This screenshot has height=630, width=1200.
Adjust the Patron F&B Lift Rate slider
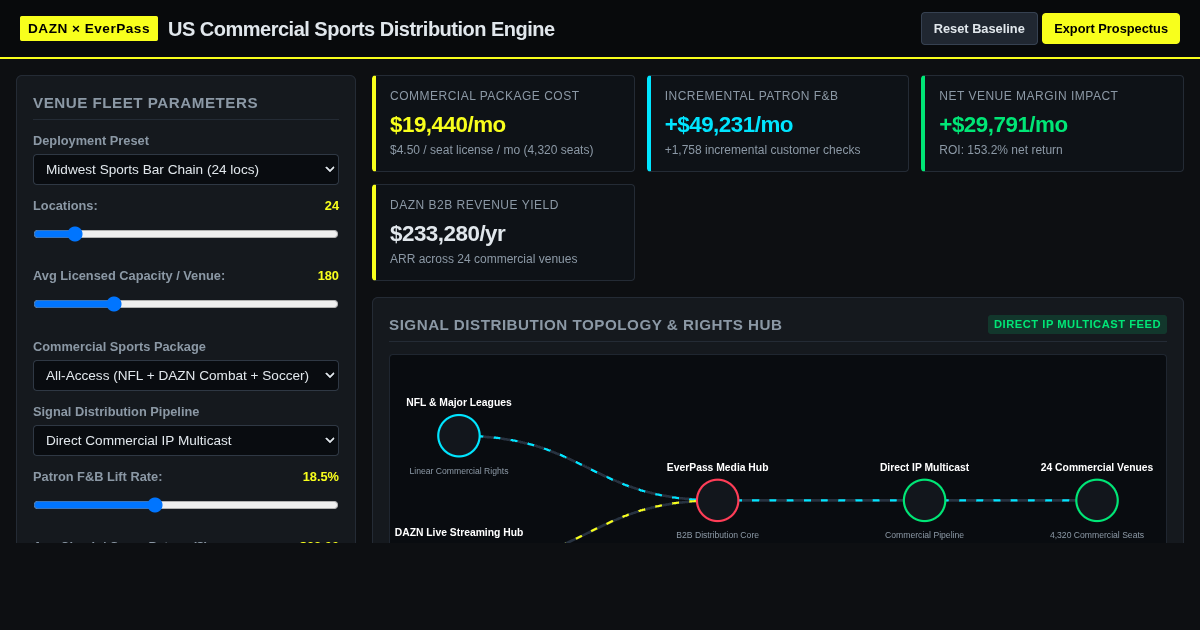[186, 505]
